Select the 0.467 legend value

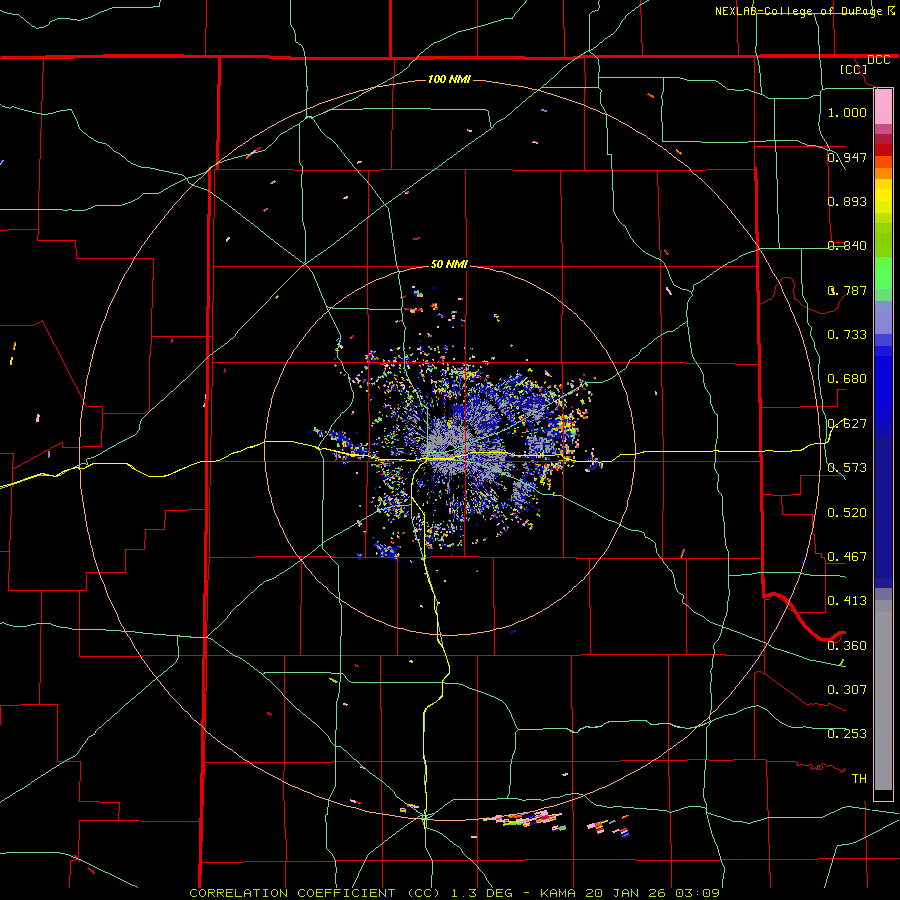847,556
